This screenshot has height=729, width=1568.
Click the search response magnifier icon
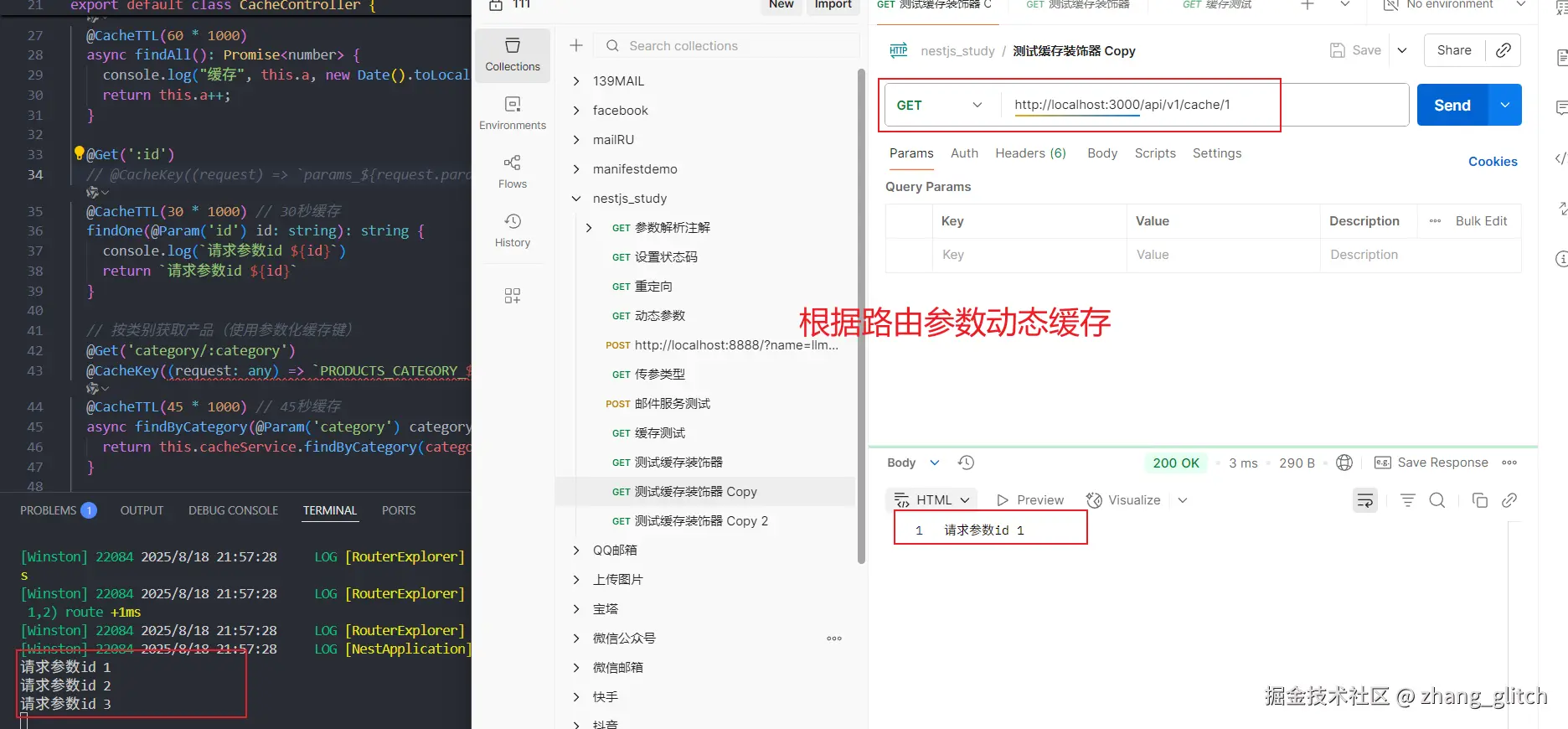click(x=1437, y=500)
